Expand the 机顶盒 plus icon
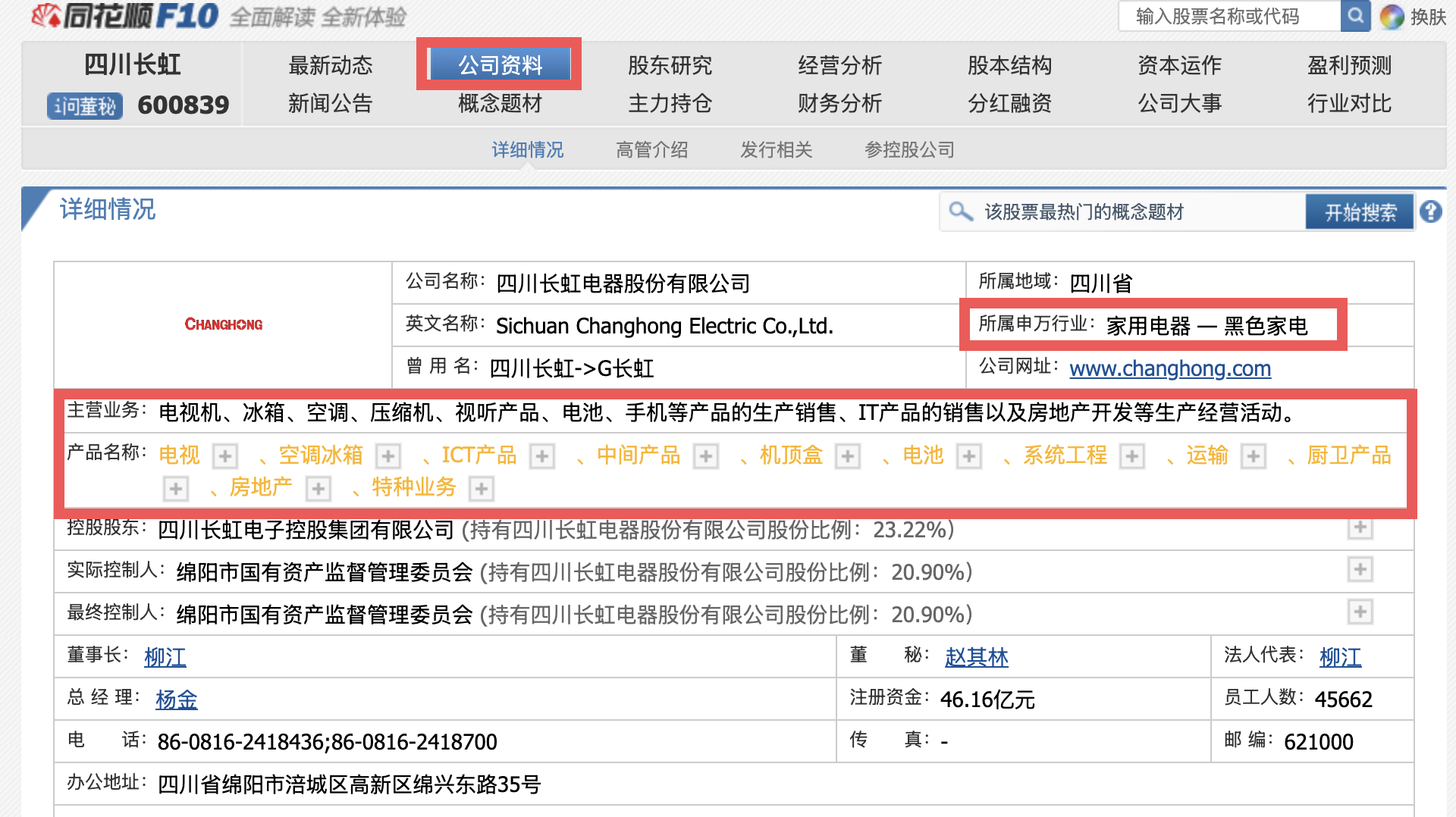 coord(847,456)
